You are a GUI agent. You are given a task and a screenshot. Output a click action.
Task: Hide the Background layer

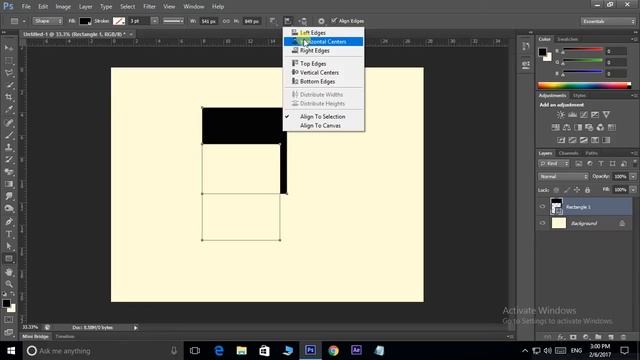click(542, 223)
